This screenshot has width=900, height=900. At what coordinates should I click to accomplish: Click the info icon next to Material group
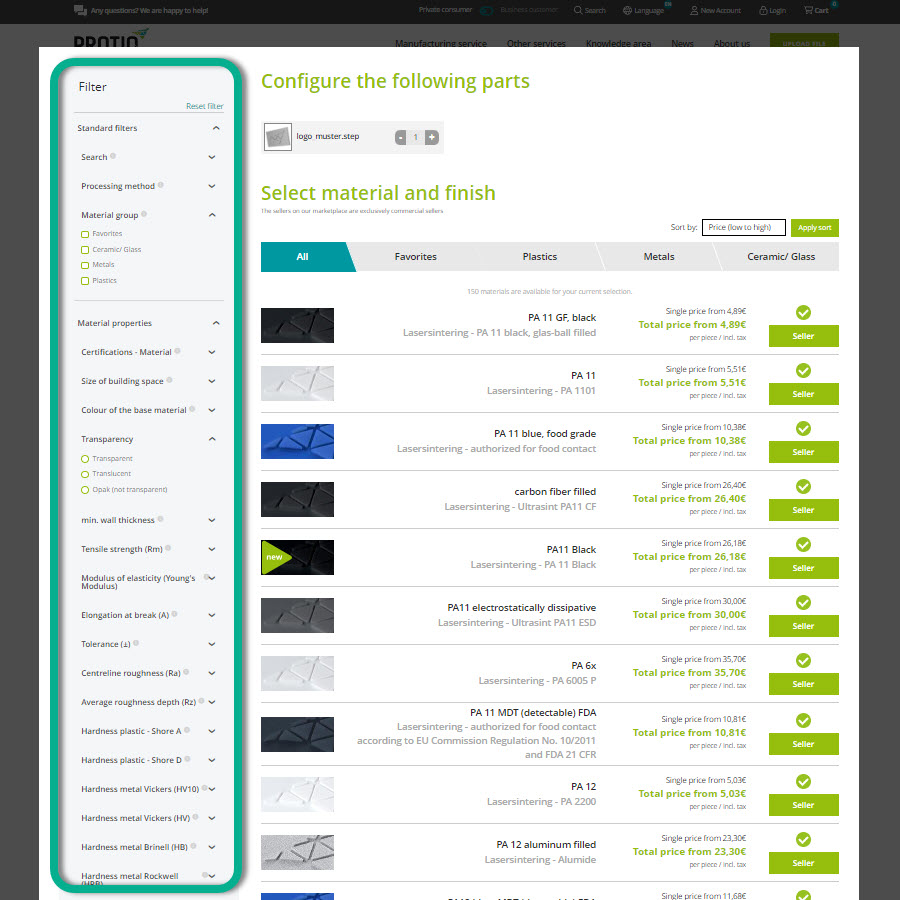click(x=144, y=214)
